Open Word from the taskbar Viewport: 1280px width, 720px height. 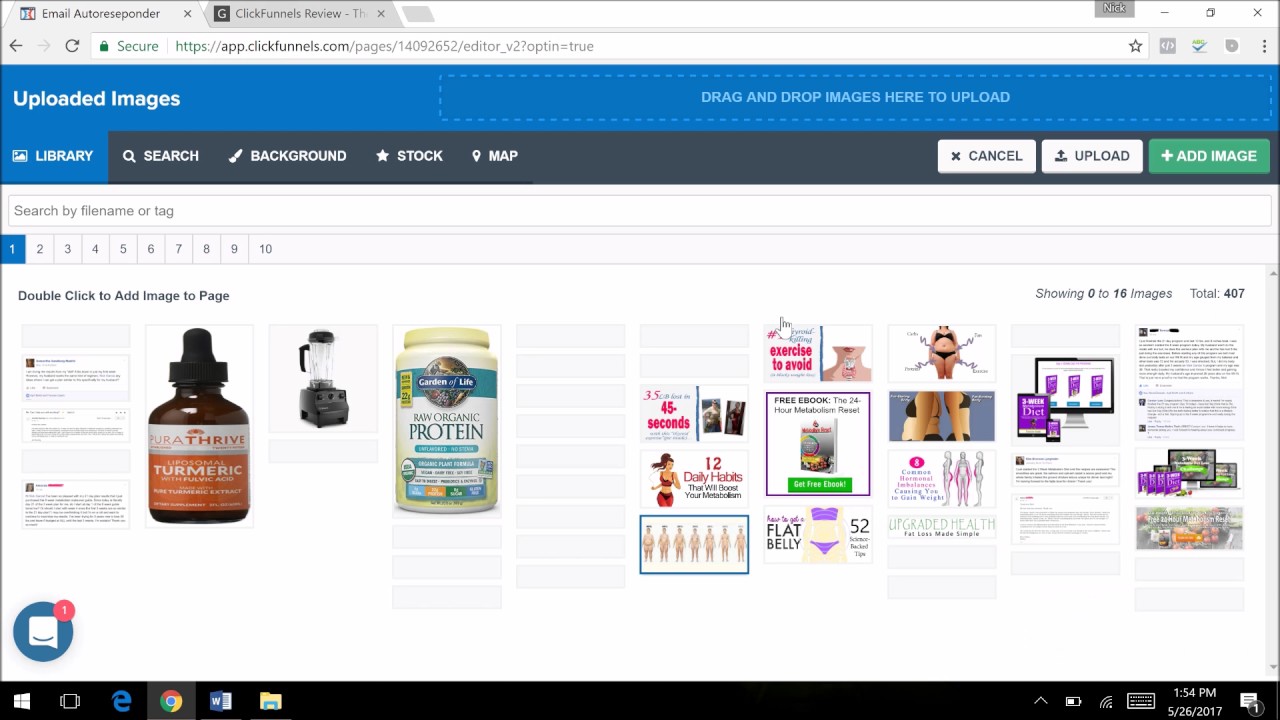pyautogui.click(x=220, y=701)
